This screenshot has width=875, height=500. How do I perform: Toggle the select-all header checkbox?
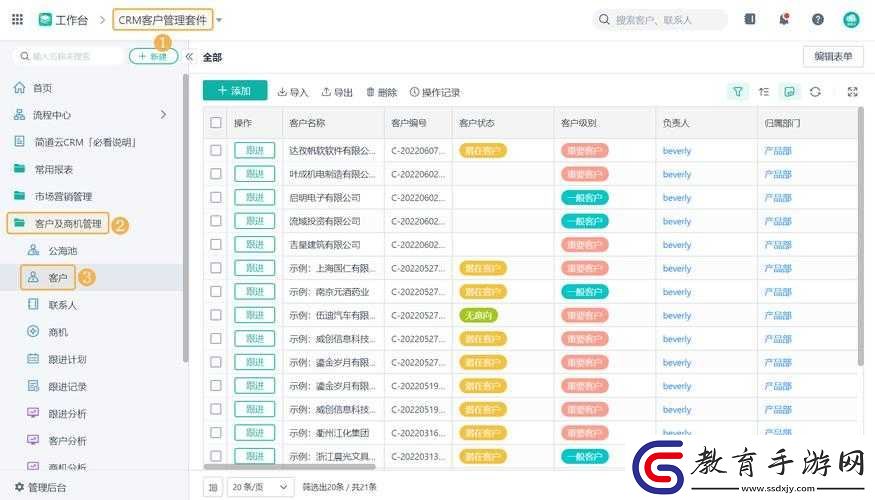[x=216, y=123]
